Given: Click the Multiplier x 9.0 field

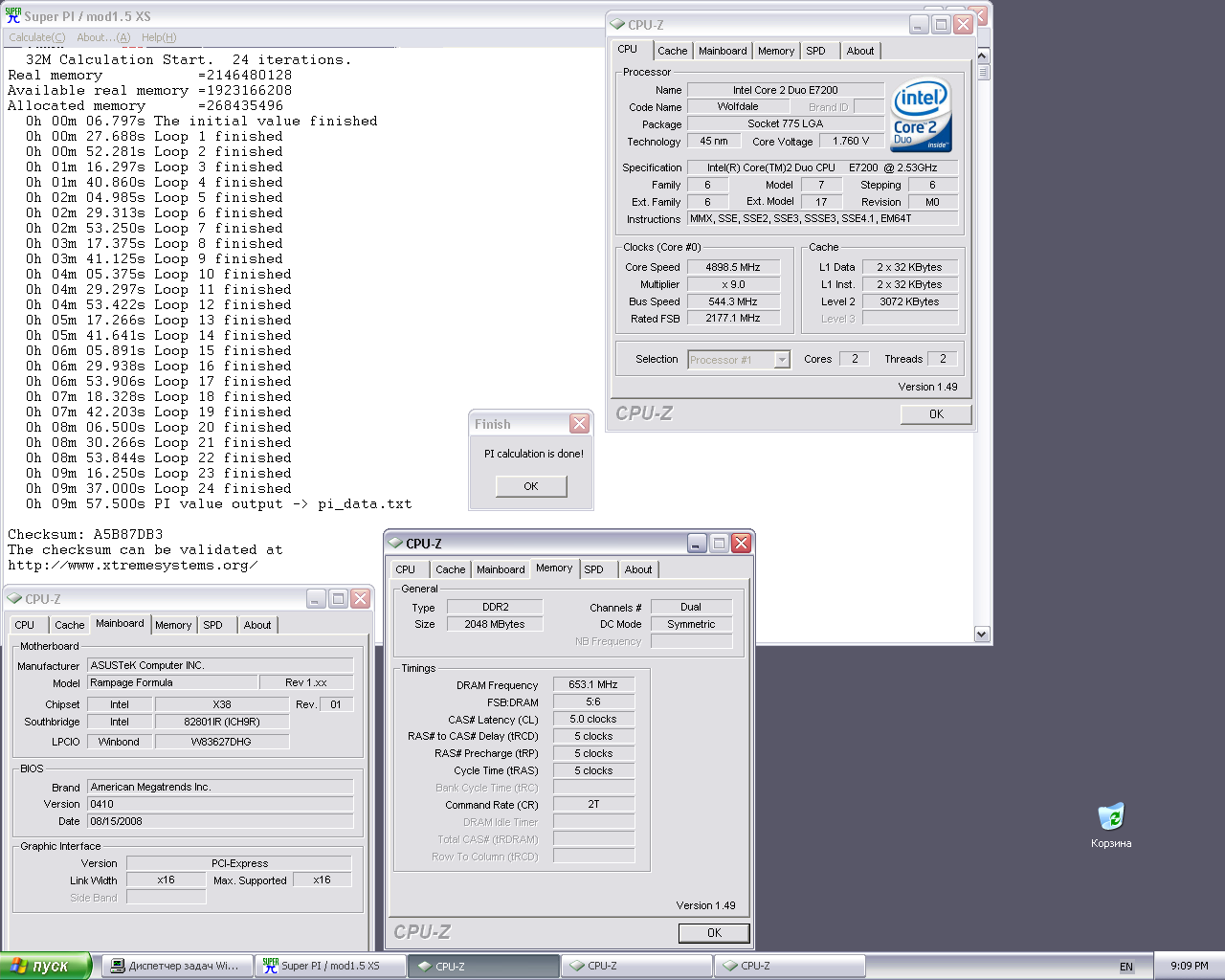Looking at the screenshot, I should 733,284.
